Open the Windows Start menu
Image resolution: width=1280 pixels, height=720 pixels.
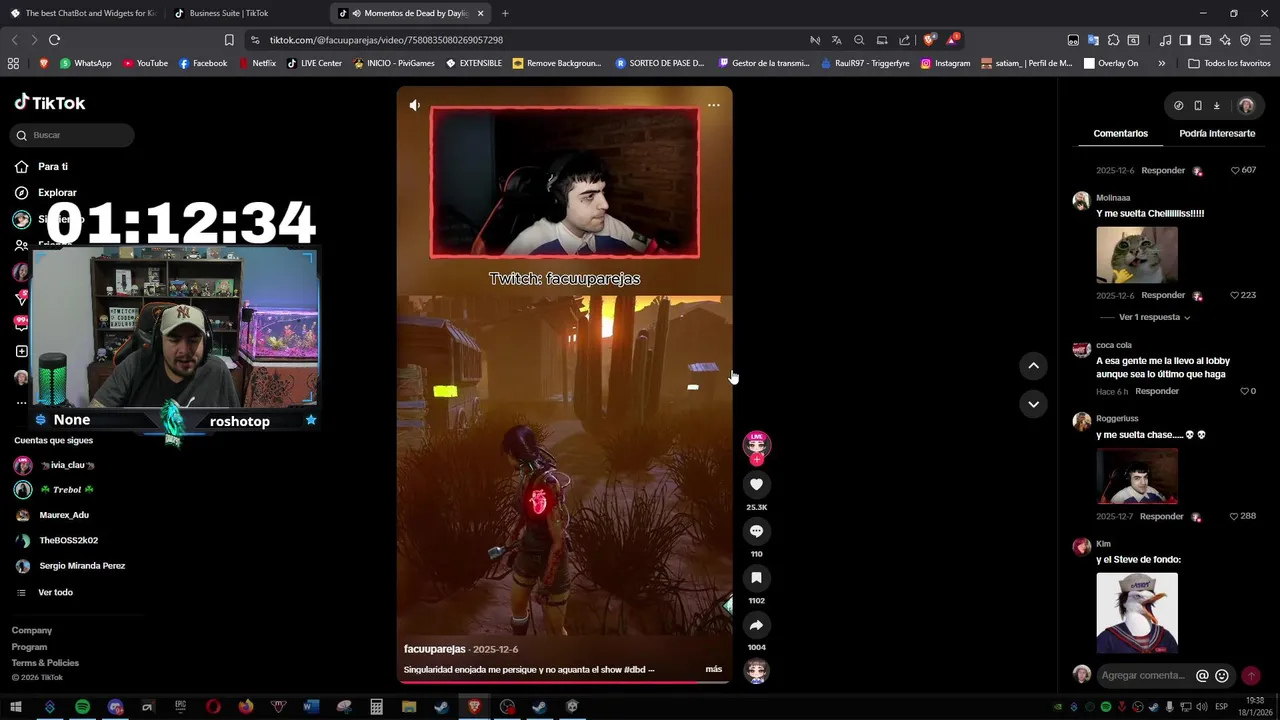coord(16,707)
